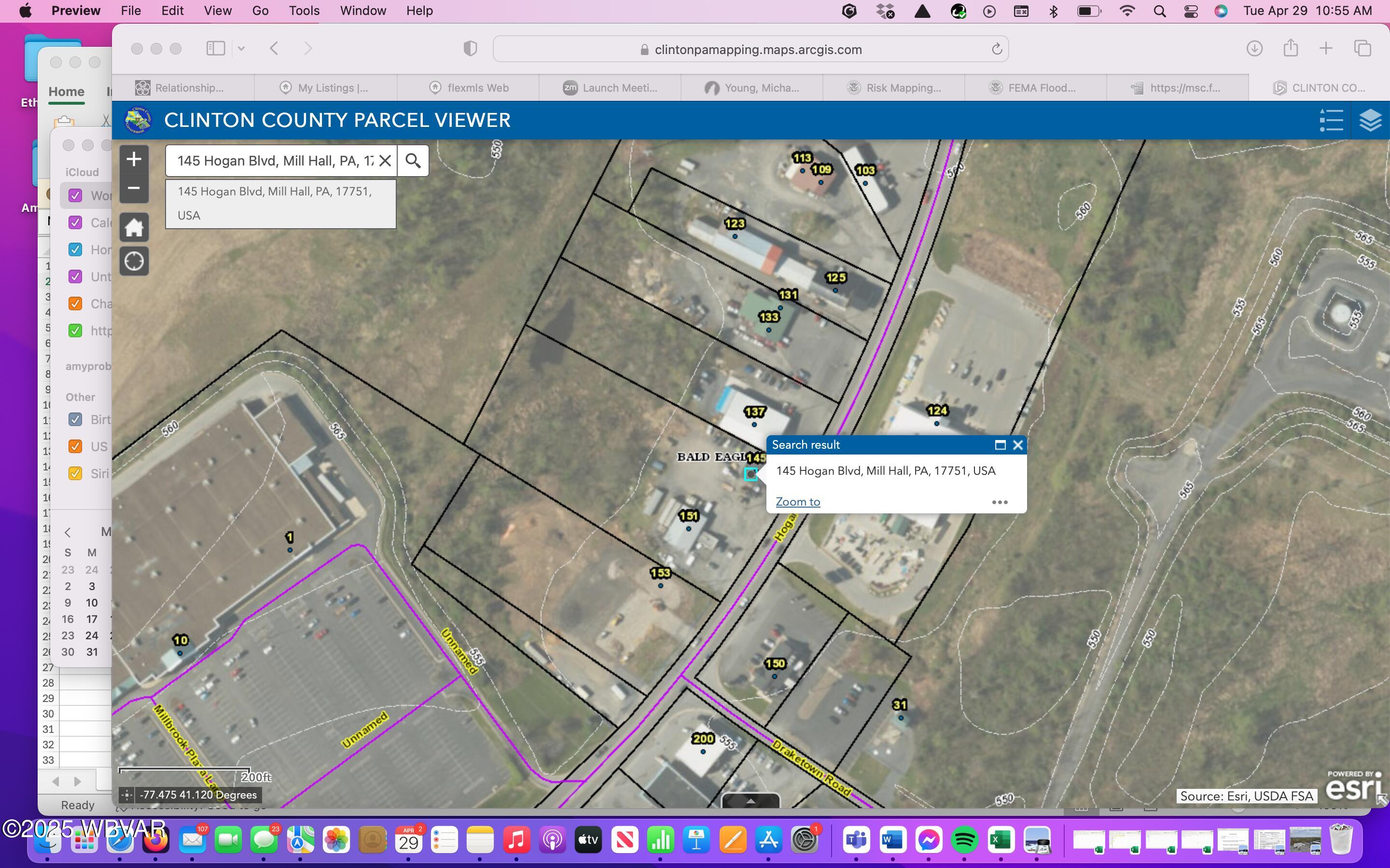Click the Home default extent button

pos(134,227)
